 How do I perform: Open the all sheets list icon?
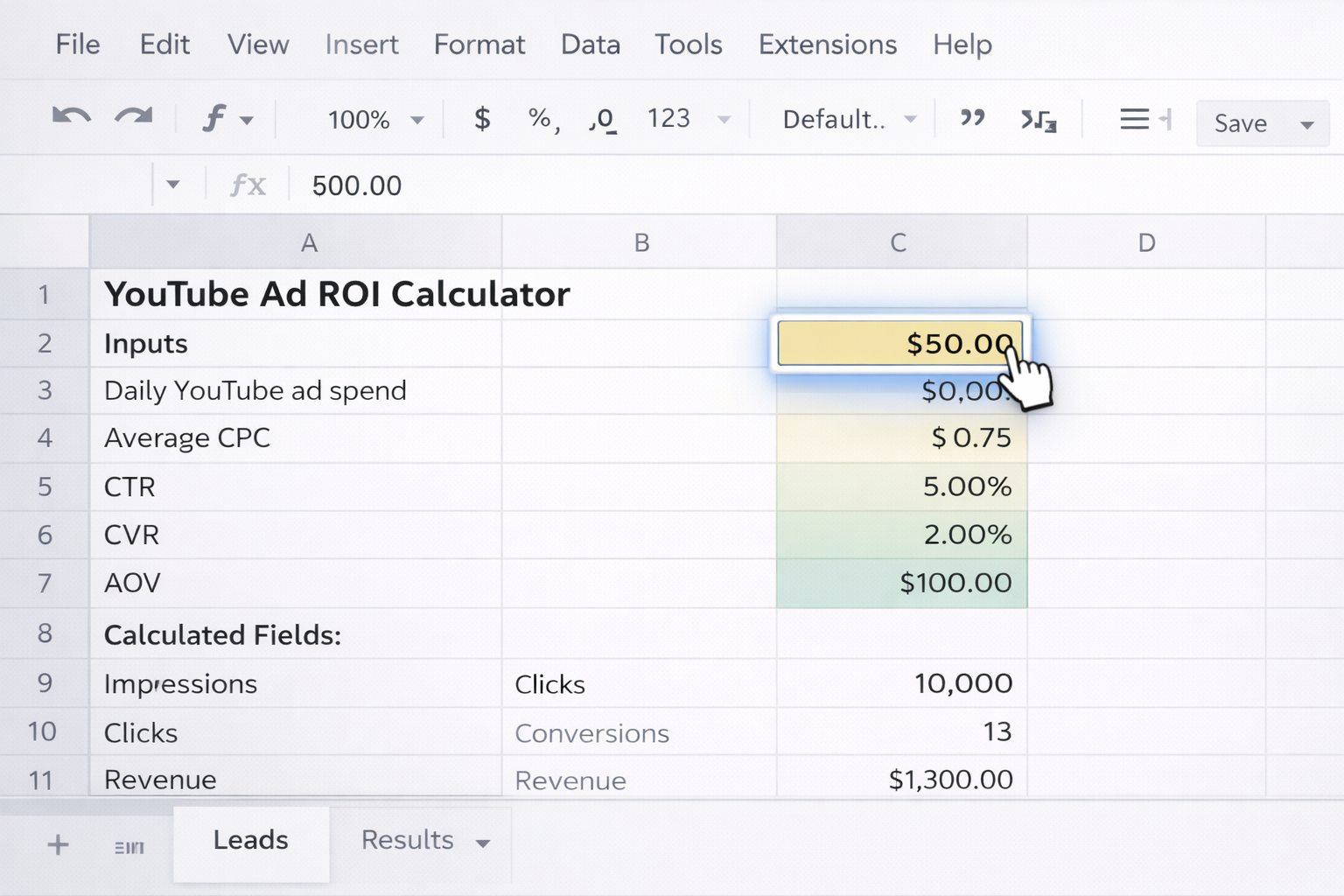coord(129,847)
